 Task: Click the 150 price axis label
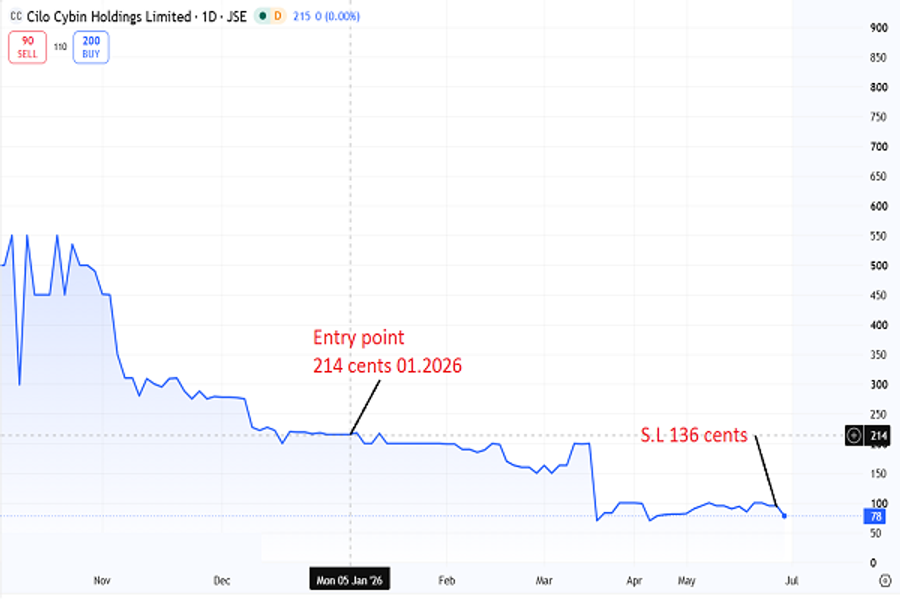coord(878,474)
